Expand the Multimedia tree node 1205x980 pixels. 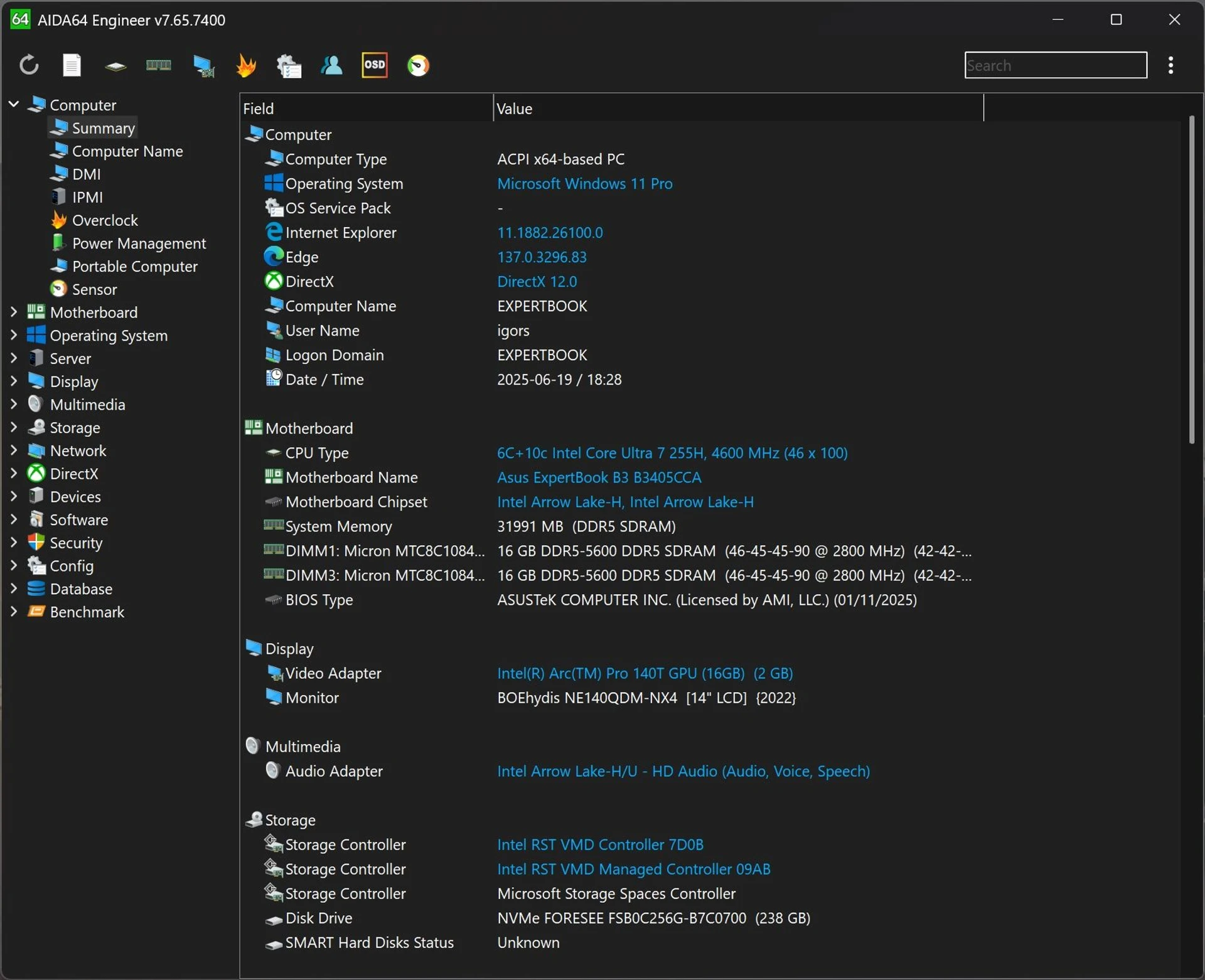point(14,404)
